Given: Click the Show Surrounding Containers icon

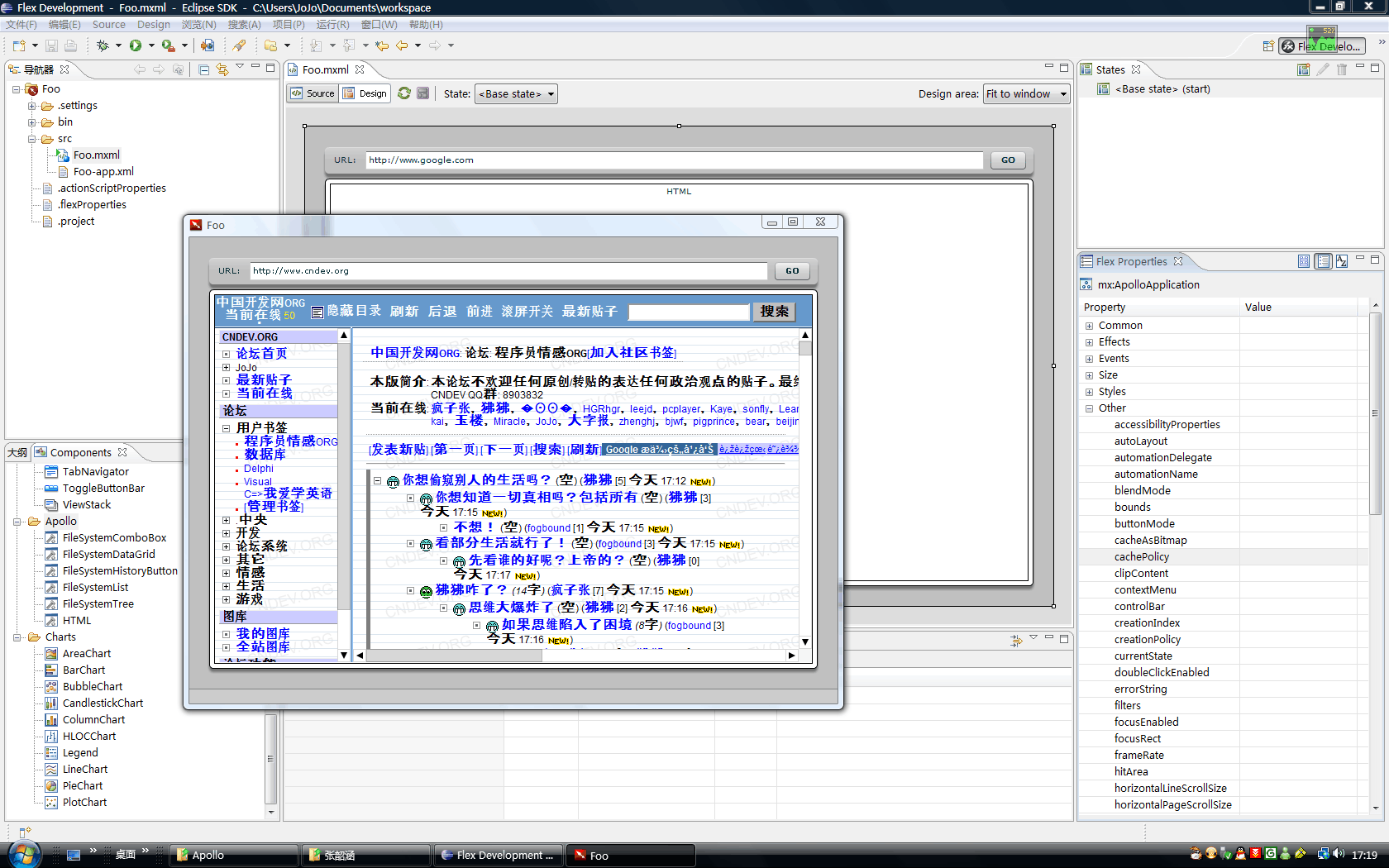Looking at the screenshot, I should [423, 93].
